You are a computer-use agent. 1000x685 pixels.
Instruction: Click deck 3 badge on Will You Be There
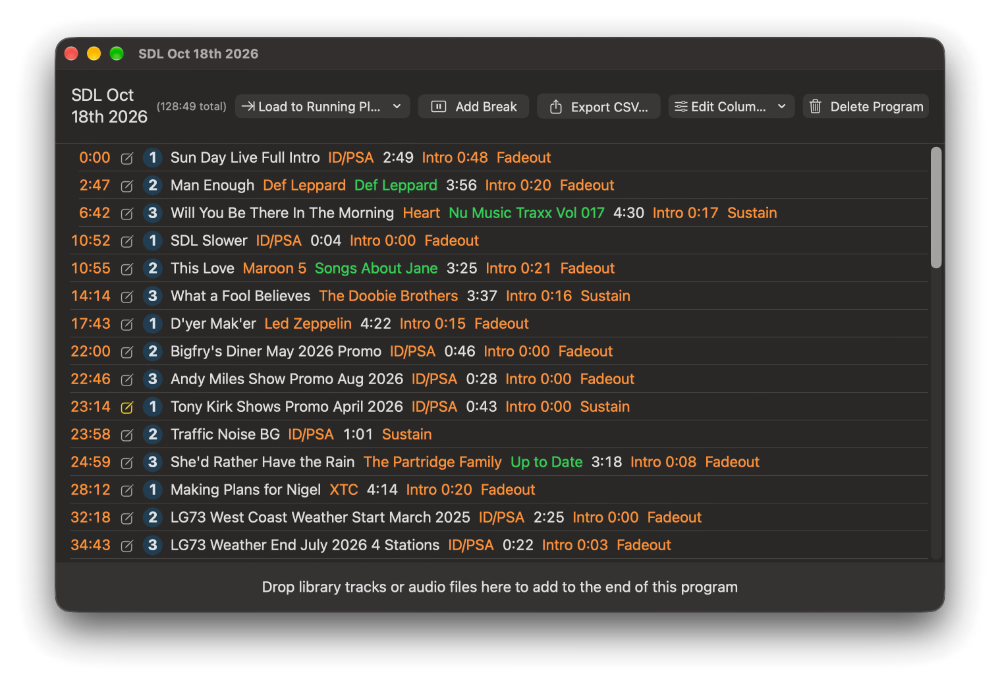(152, 213)
